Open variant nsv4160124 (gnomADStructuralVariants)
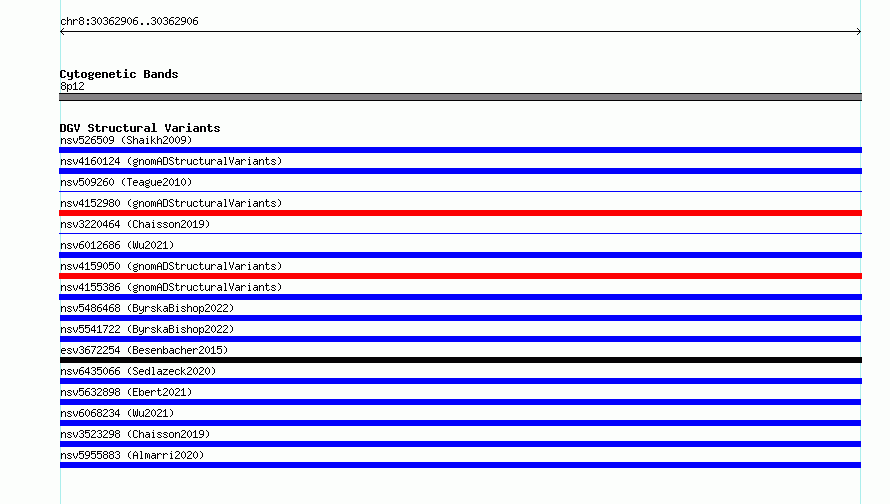Screen dimensions: 890x504 (x=171, y=161)
